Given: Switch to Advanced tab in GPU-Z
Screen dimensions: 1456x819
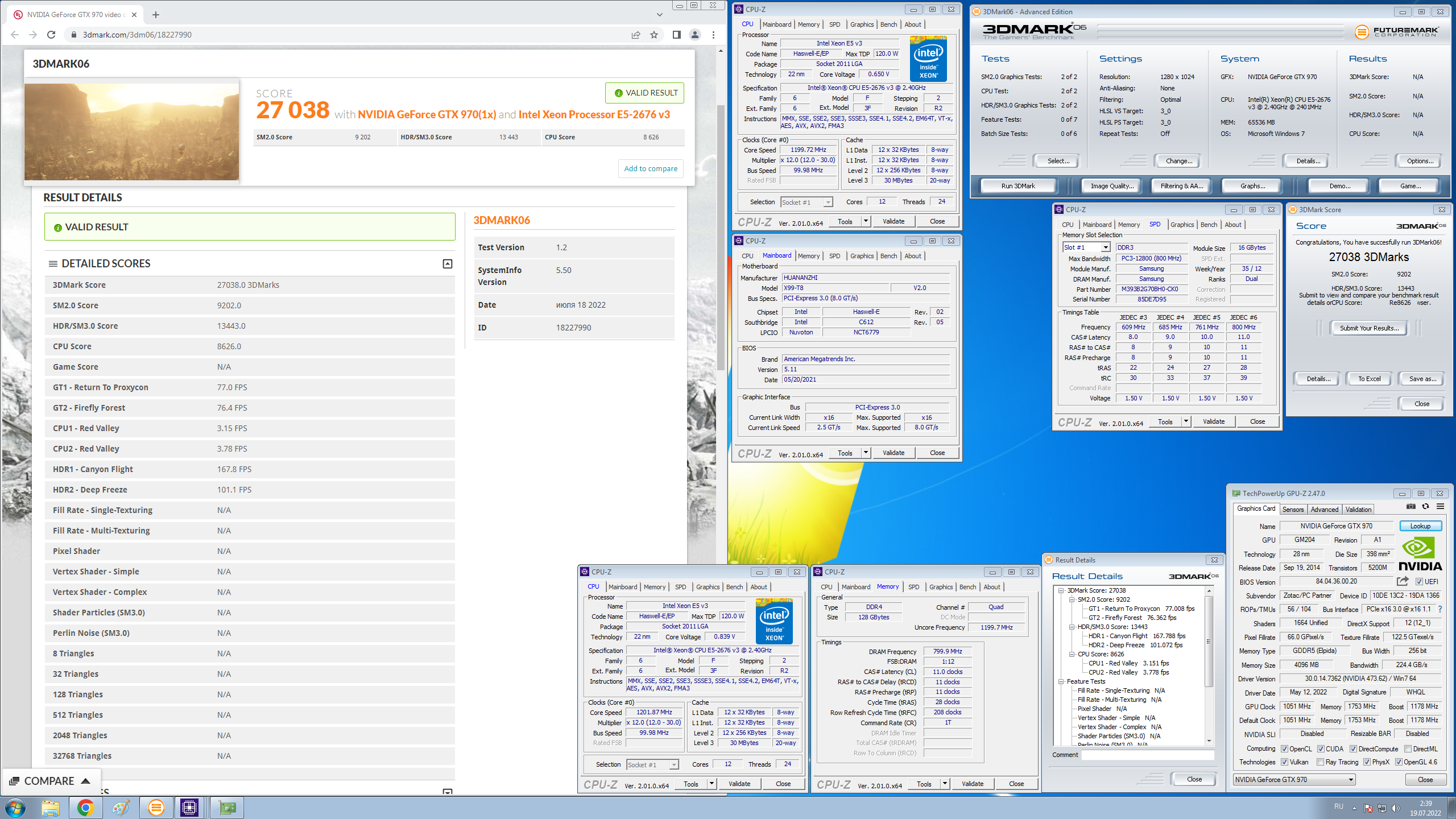Looking at the screenshot, I should point(1325,510).
